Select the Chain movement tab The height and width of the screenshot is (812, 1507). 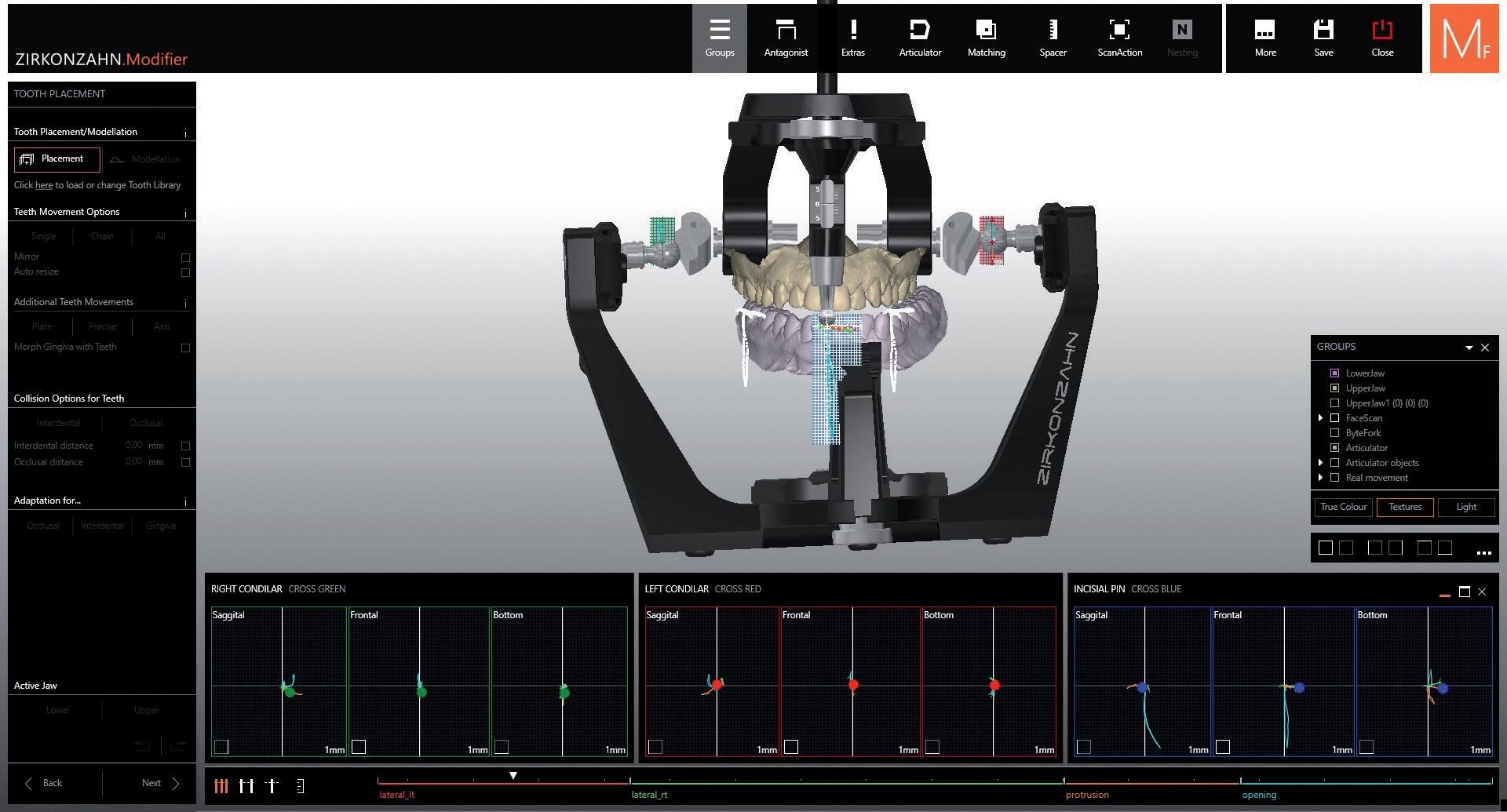102,236
